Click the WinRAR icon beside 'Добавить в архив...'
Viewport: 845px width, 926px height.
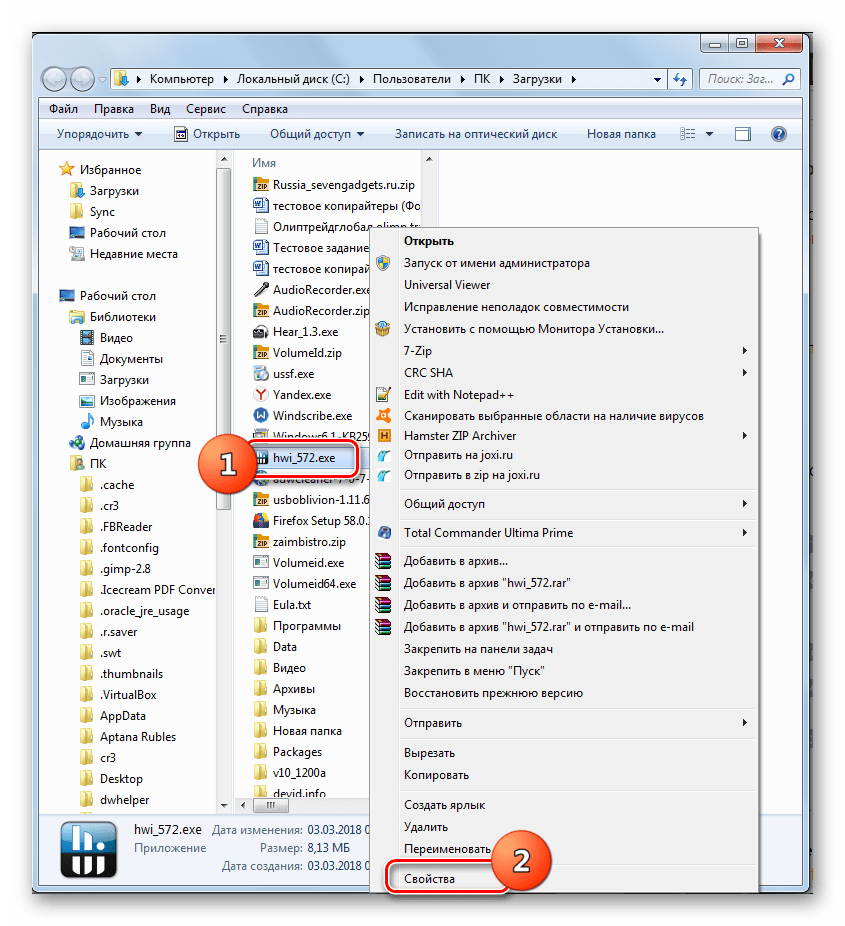(x=383, y=561)
